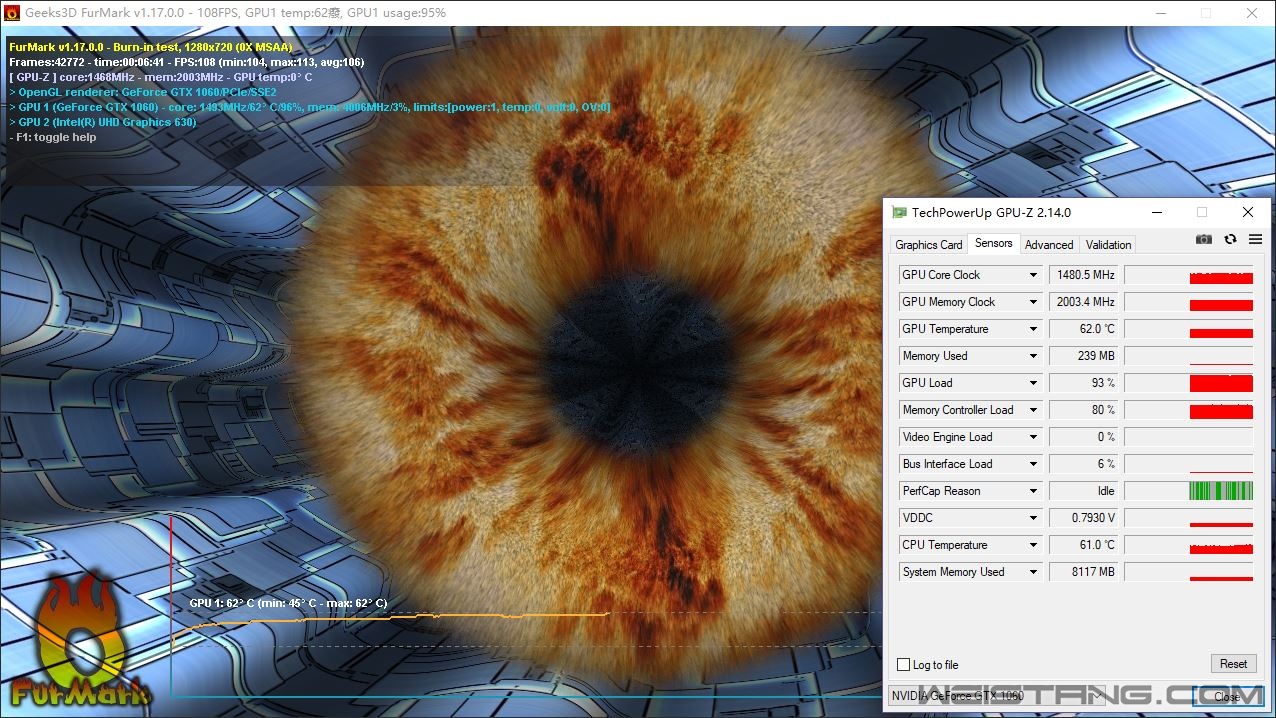
Task: Click the 'F1: toggle help' text
Action: (53, 137)
